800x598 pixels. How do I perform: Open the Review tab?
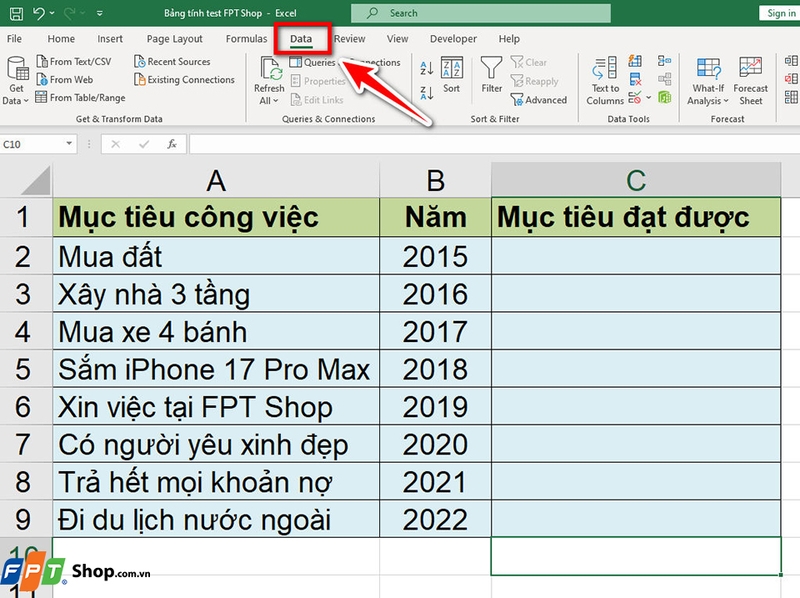349,38
